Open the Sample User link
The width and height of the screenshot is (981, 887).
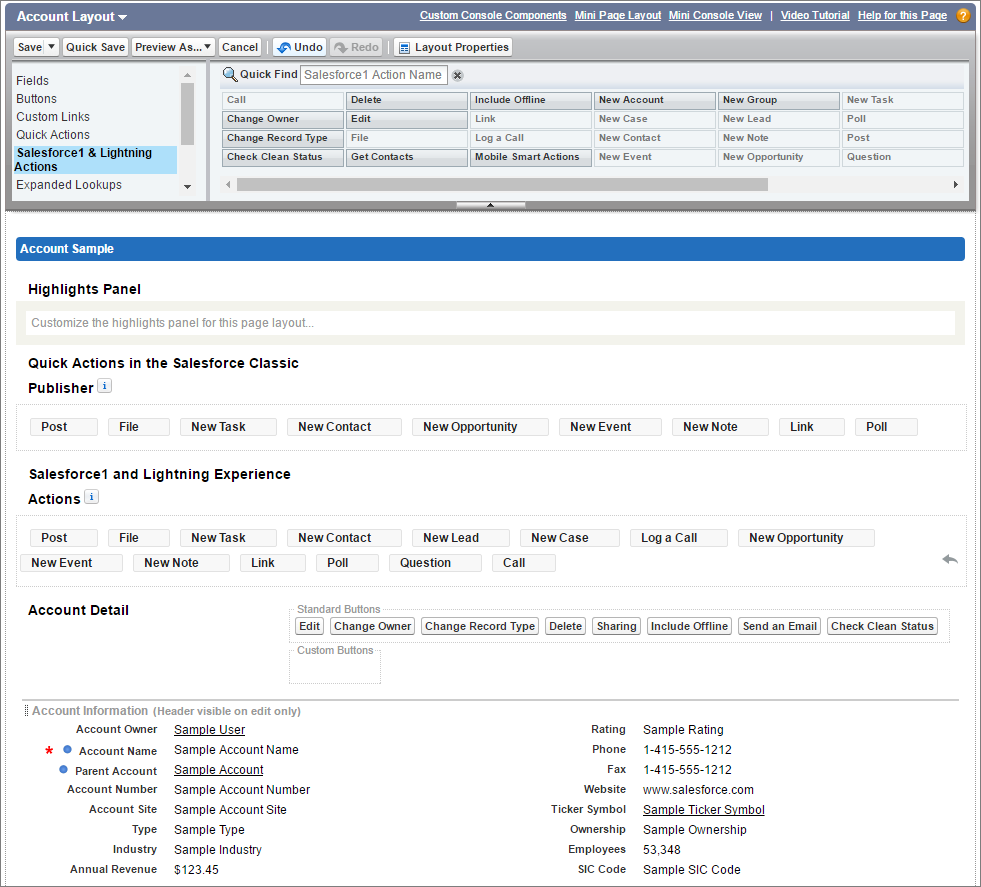pos(210,730)
